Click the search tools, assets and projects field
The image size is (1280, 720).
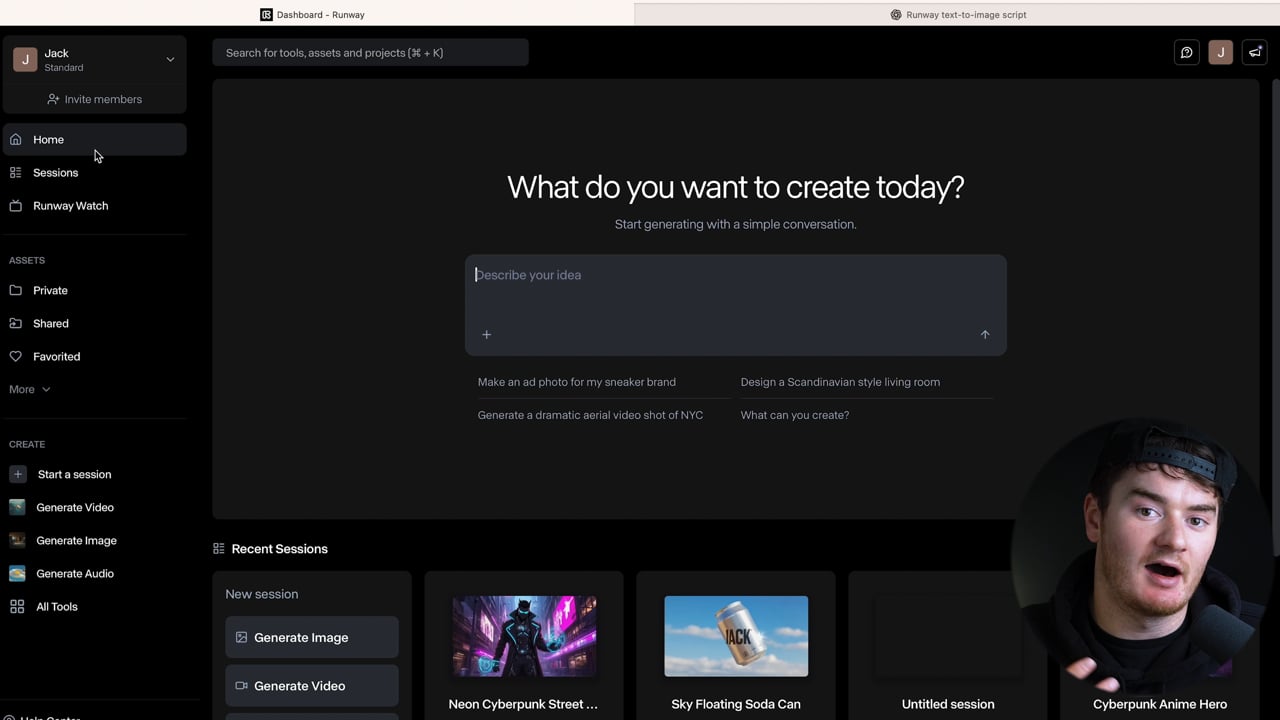pyautogui.click(x=370, y=52)
